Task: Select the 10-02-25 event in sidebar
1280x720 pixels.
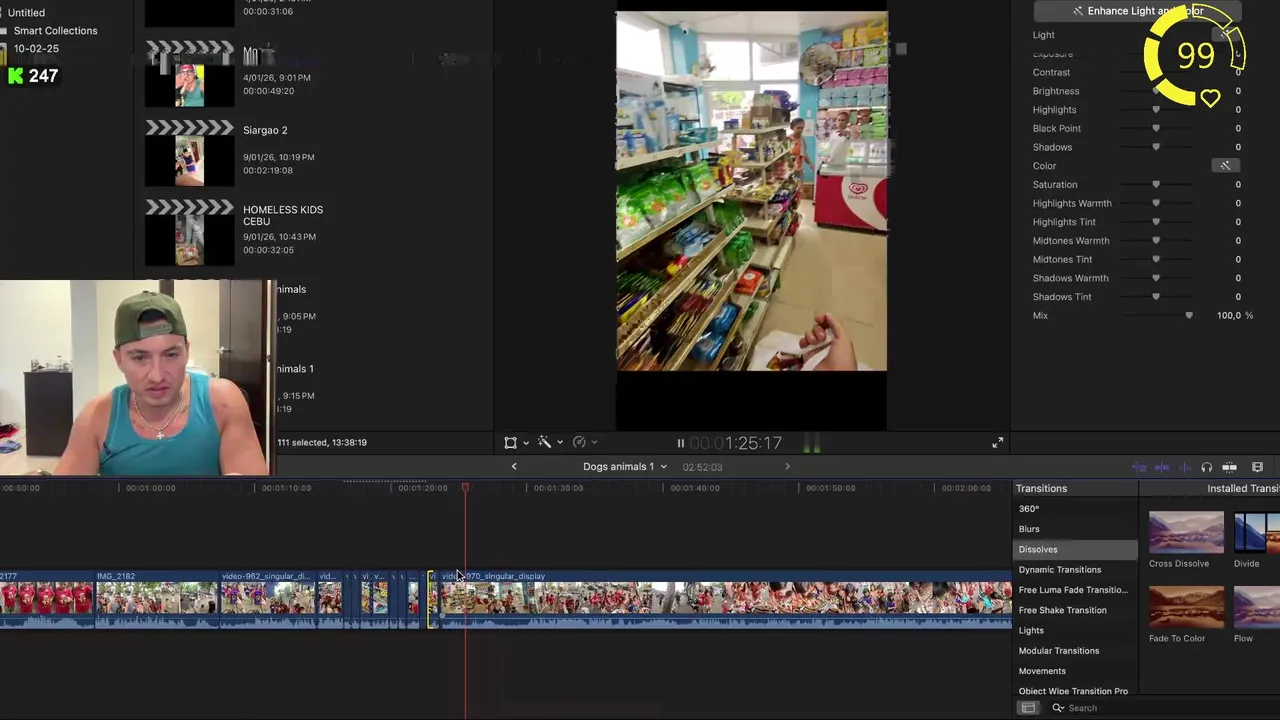Action: pyautogui.click(x=36, y=49)
